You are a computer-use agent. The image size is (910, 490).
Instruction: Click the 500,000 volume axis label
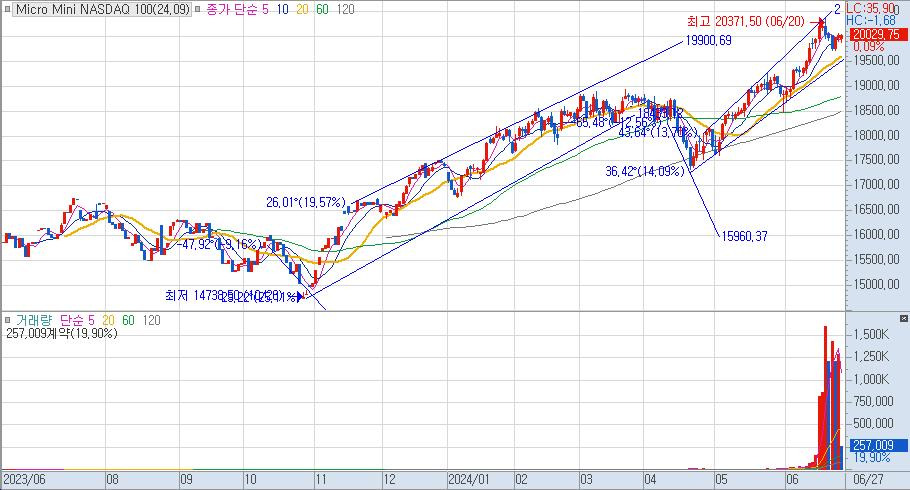point(874,423)
